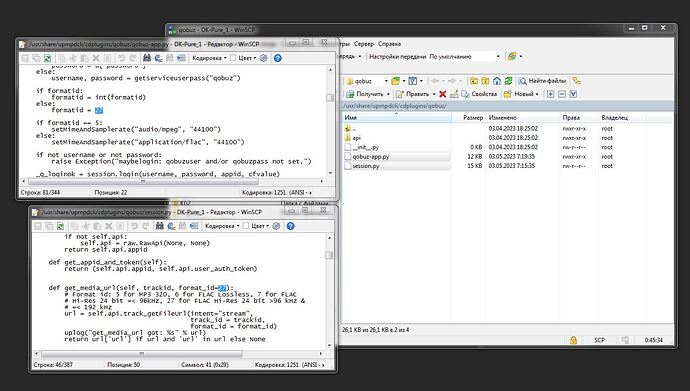Select 'qobuz-app.py' file in list
This screenshot has width=690, height=391.
tap(371, 157)
